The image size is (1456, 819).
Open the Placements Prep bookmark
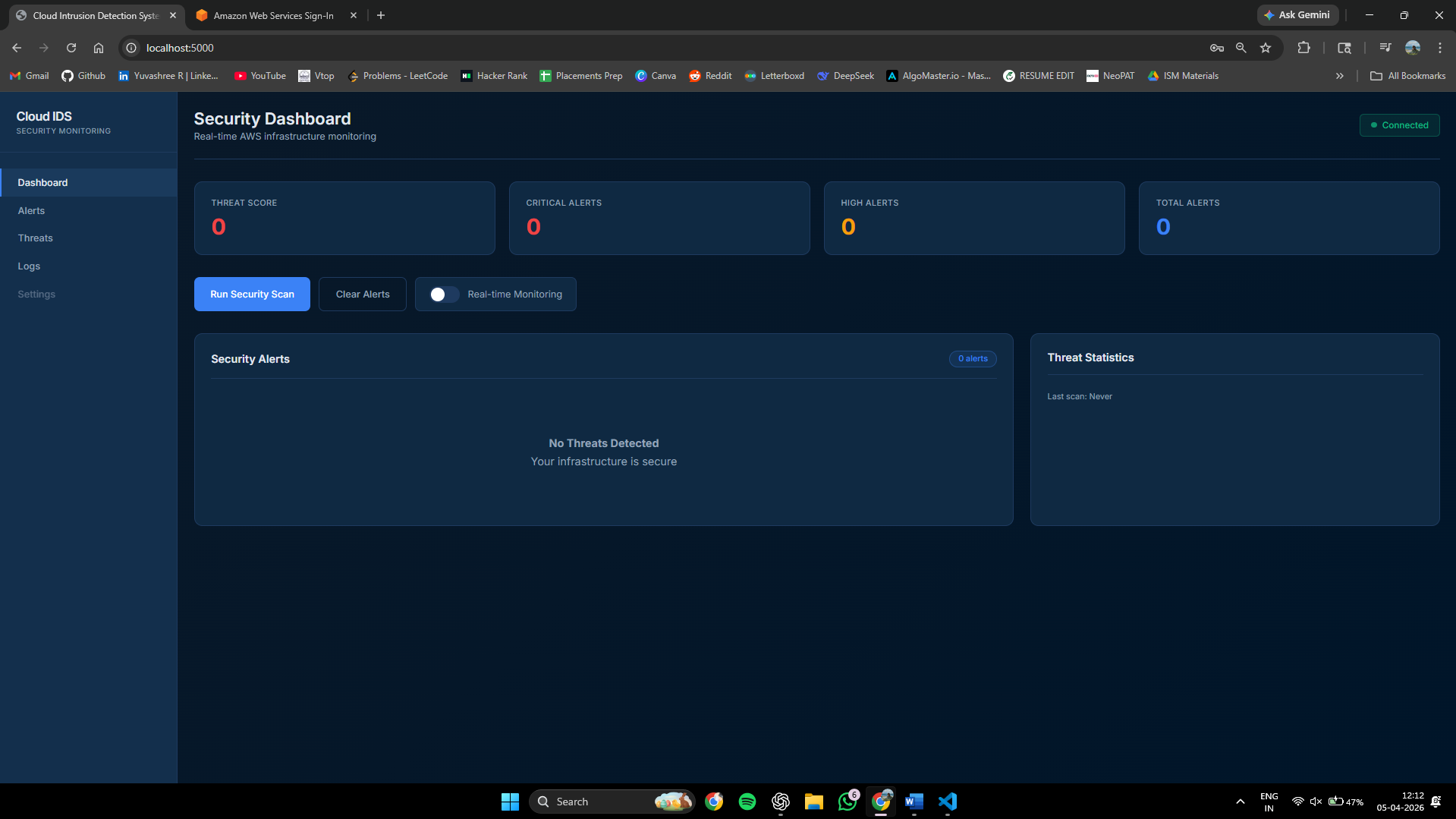pos(581,76)
